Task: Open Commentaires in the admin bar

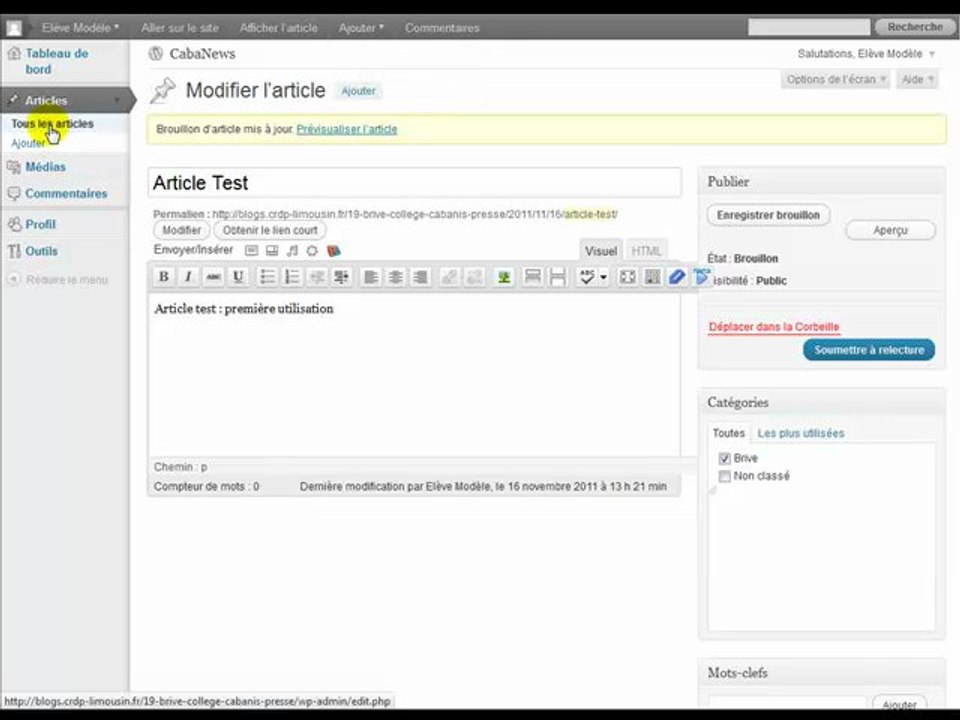Action: (442, 28)
